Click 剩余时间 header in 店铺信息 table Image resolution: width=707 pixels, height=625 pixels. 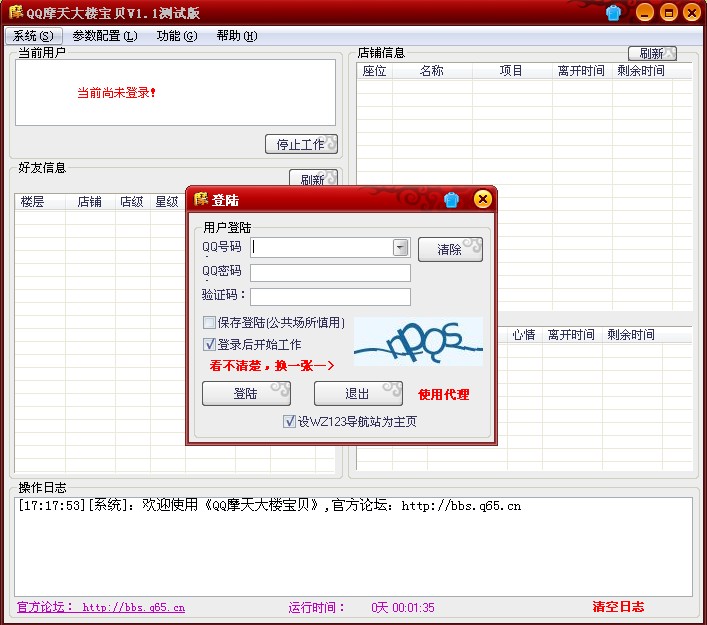click(641, 71)
